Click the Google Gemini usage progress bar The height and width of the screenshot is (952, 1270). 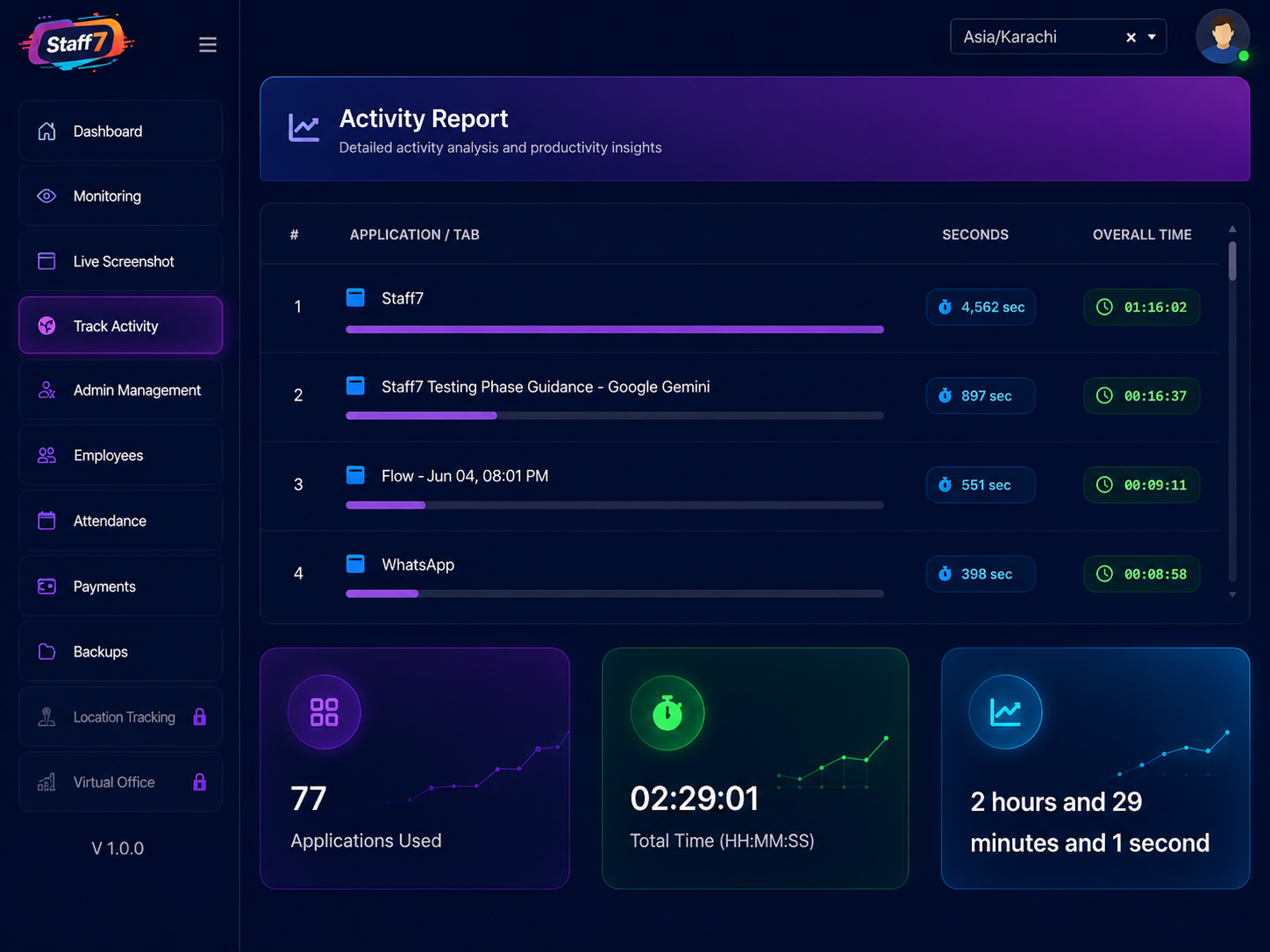pos(615,416)
